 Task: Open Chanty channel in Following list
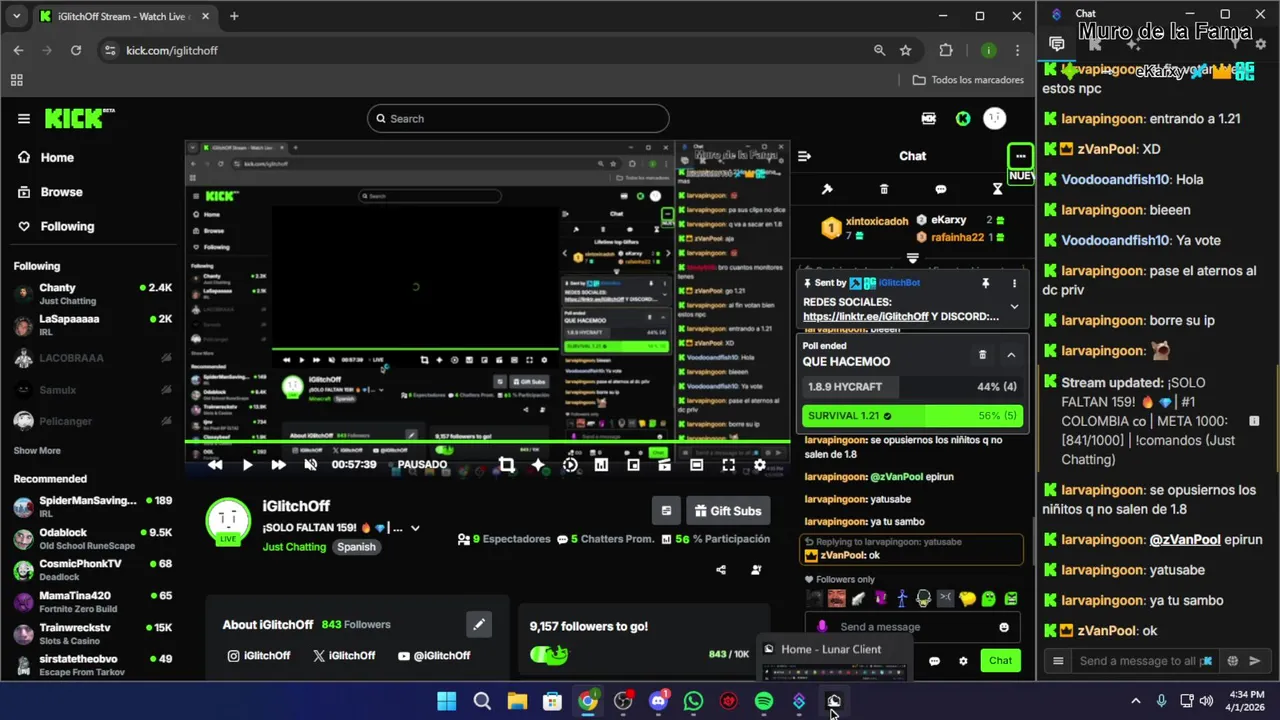pyautogui.click(x=93, y=294)
